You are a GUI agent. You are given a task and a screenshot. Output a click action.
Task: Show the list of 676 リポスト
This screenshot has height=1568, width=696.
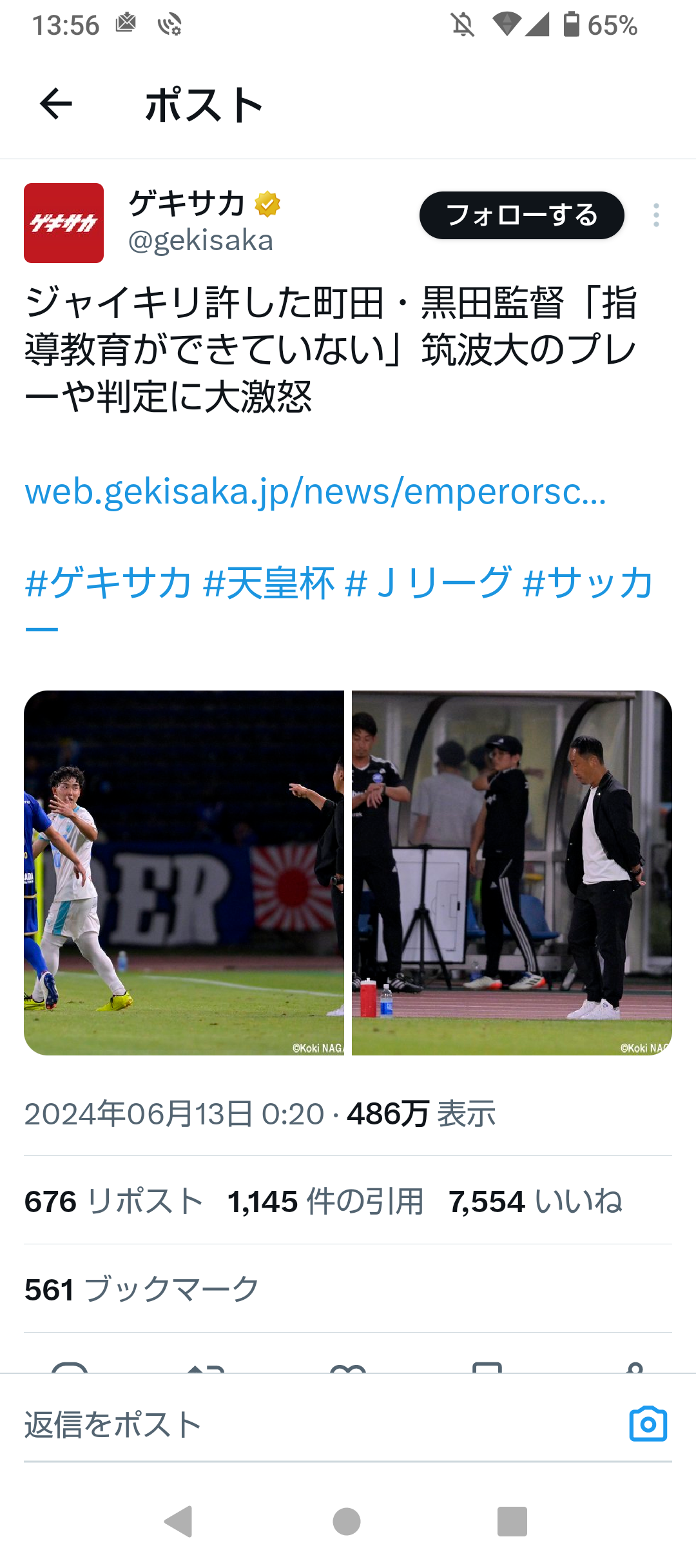point(114,1202)
